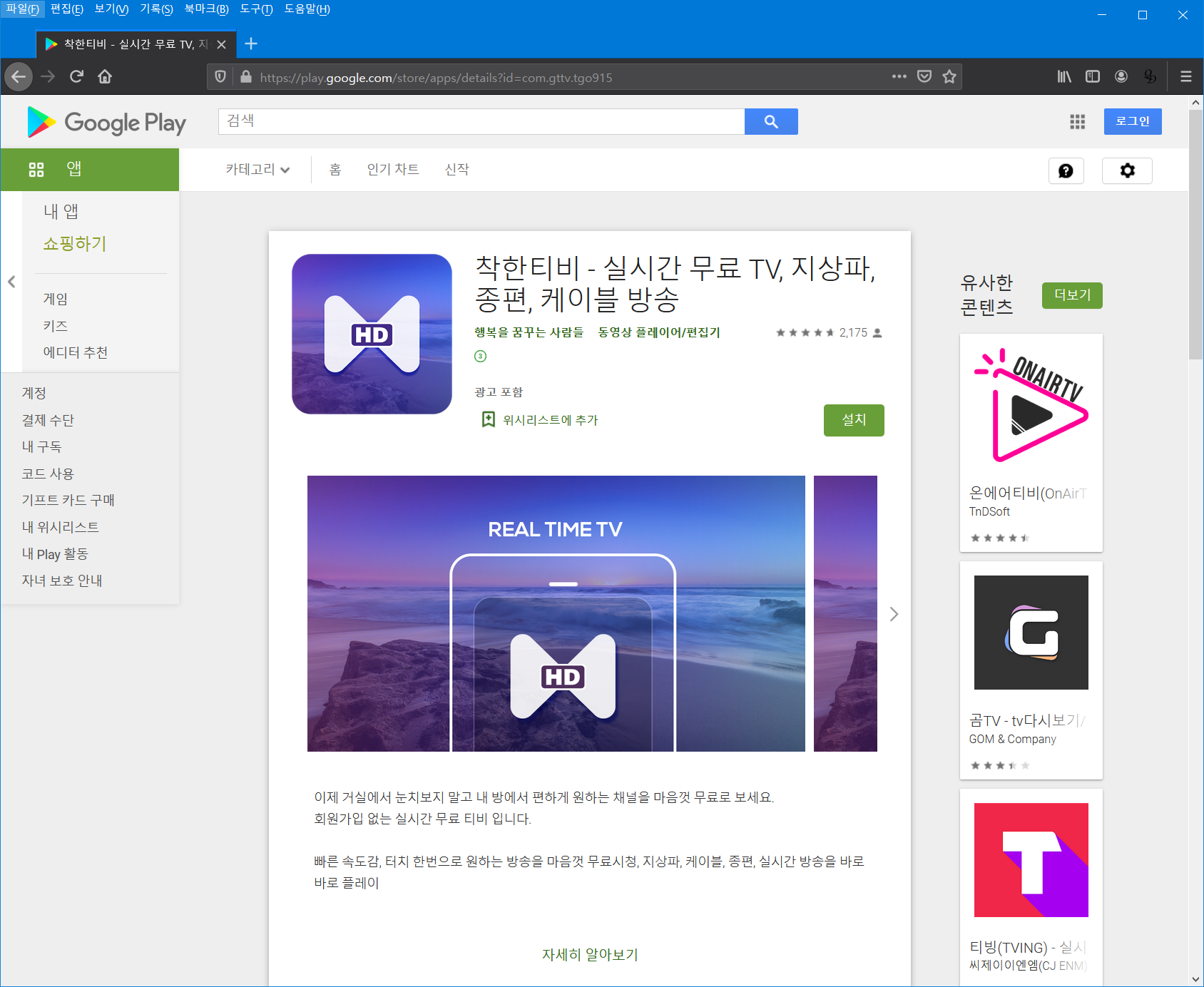1204x987 pixels.
Task: Open Play settings gear
Action: [x=1127, y=170]
